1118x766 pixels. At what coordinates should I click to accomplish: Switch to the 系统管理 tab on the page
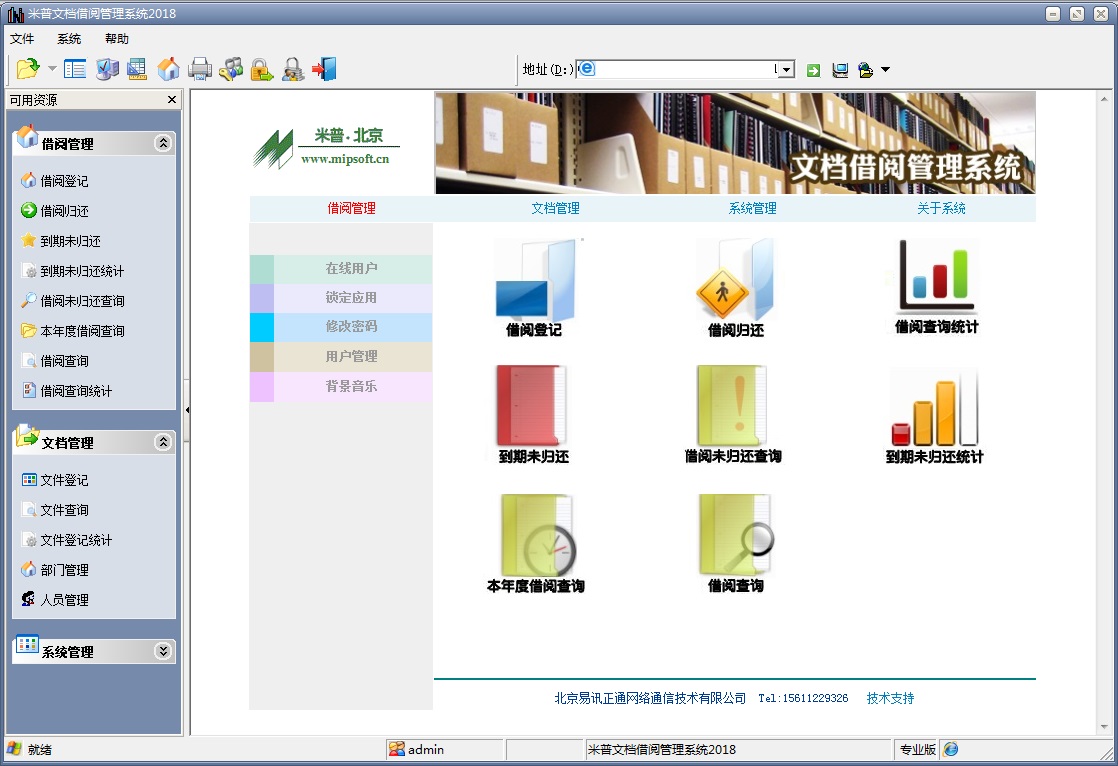pos(752,208)
